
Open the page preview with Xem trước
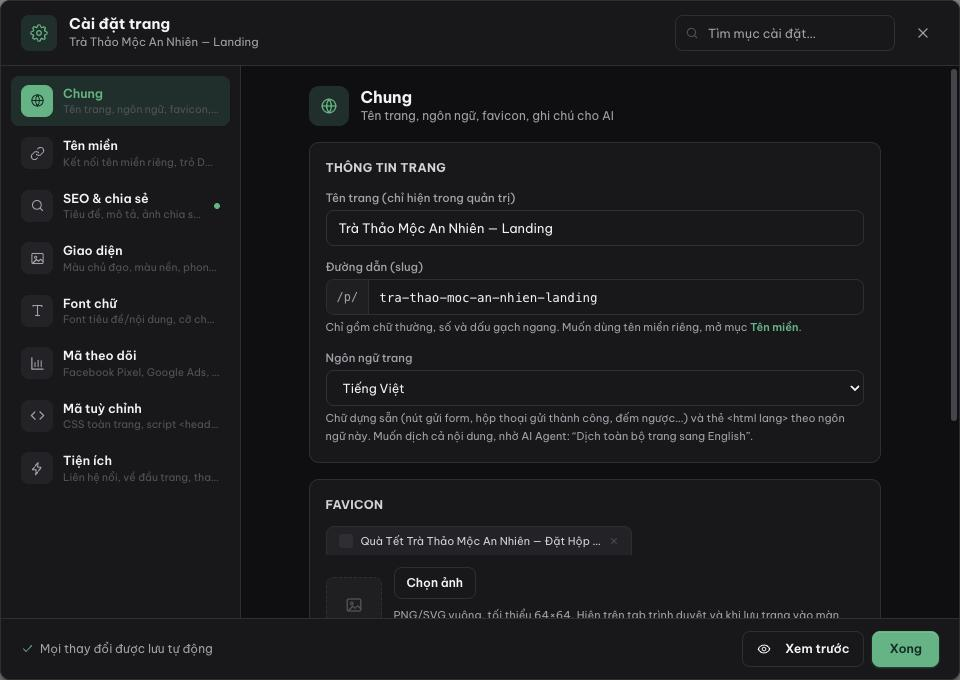(803, 649)
